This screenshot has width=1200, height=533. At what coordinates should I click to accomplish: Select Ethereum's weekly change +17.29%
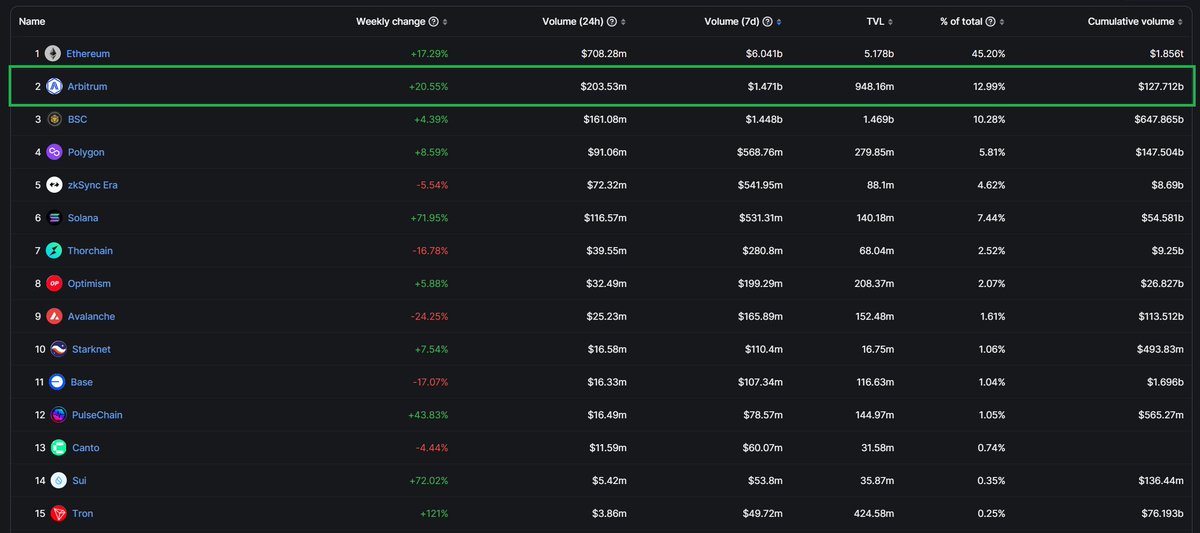point(428,54)
